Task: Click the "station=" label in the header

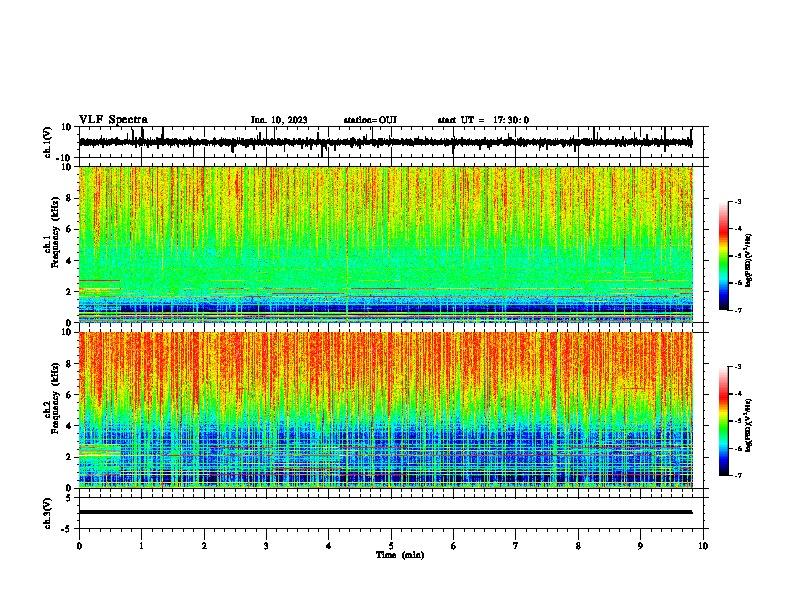Action: pos(361,120)
